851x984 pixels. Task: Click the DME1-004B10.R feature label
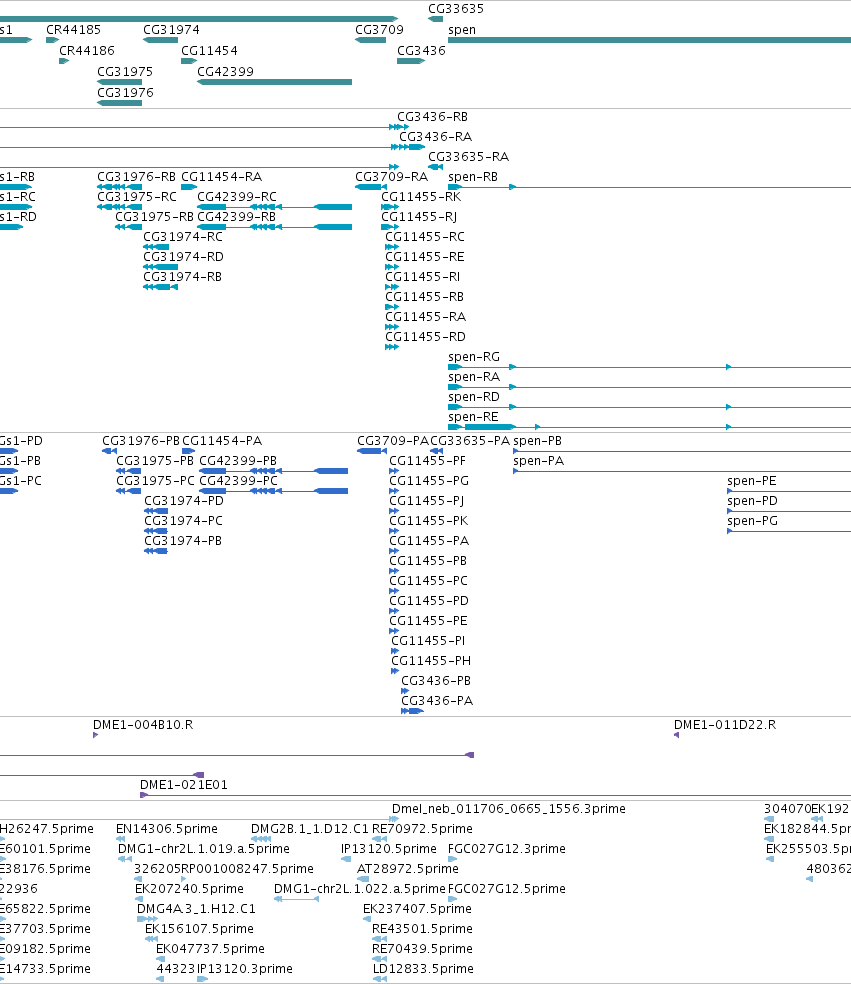tap(143, 725)
